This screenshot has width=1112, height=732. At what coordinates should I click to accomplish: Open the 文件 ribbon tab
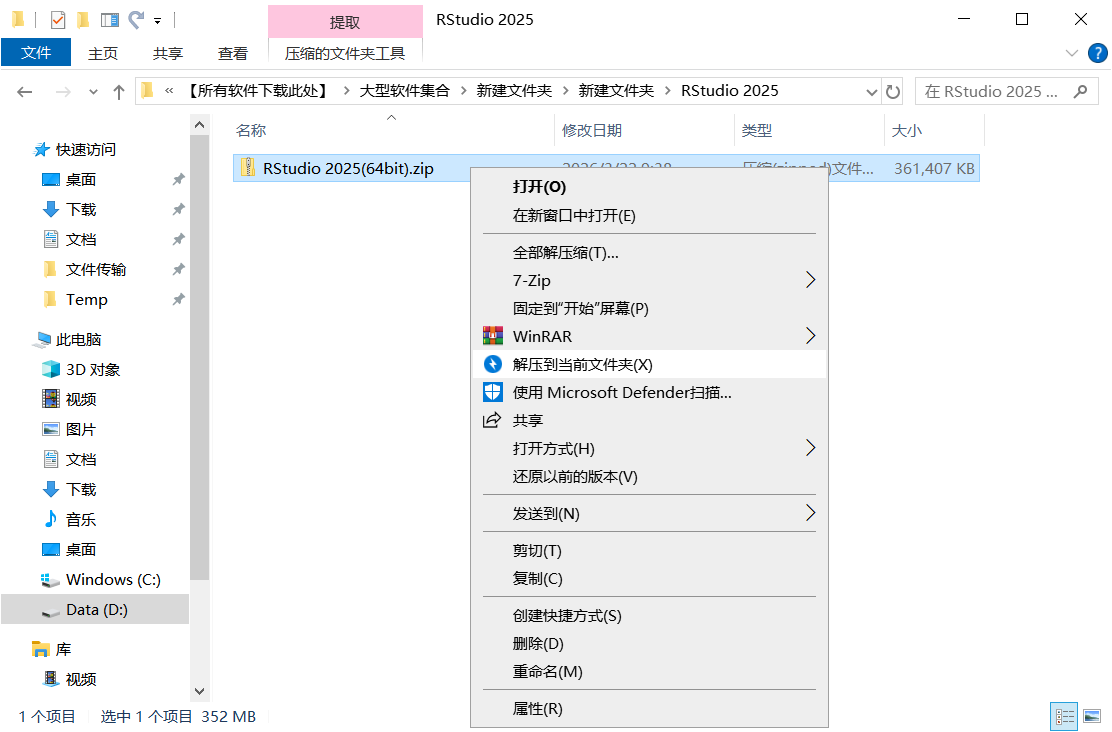[x=36, y=53]
